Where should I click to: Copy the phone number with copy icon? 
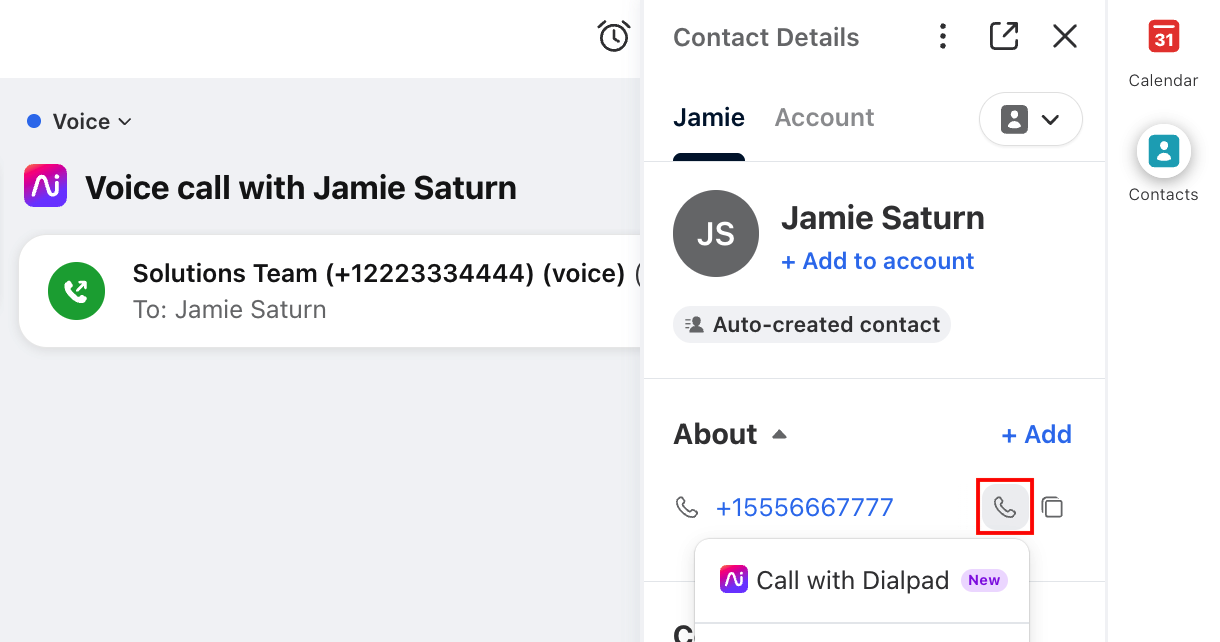[x=1052, y=507]
